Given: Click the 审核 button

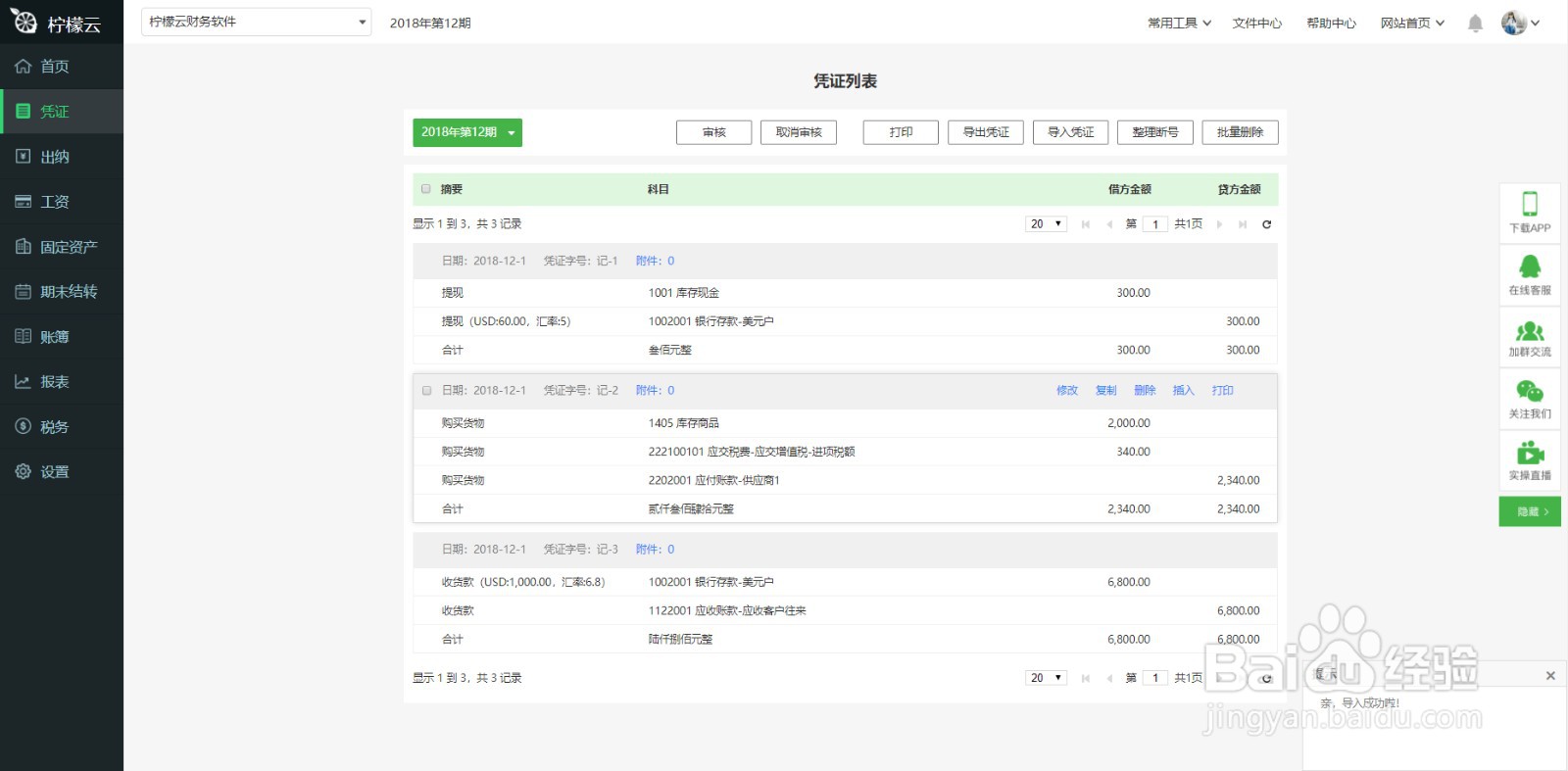Looking at the screenshot, I should (714, 132).
